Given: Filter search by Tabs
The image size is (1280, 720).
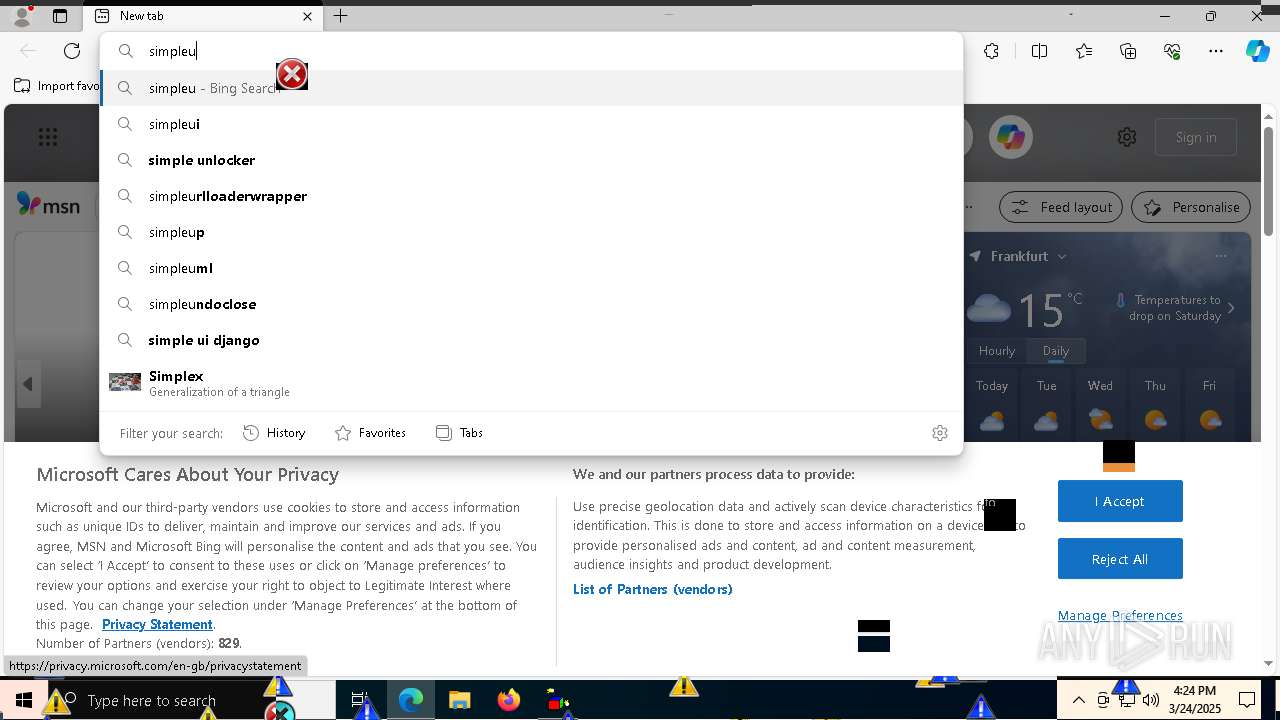Looking at the screenshot, I should coord(460,433).
